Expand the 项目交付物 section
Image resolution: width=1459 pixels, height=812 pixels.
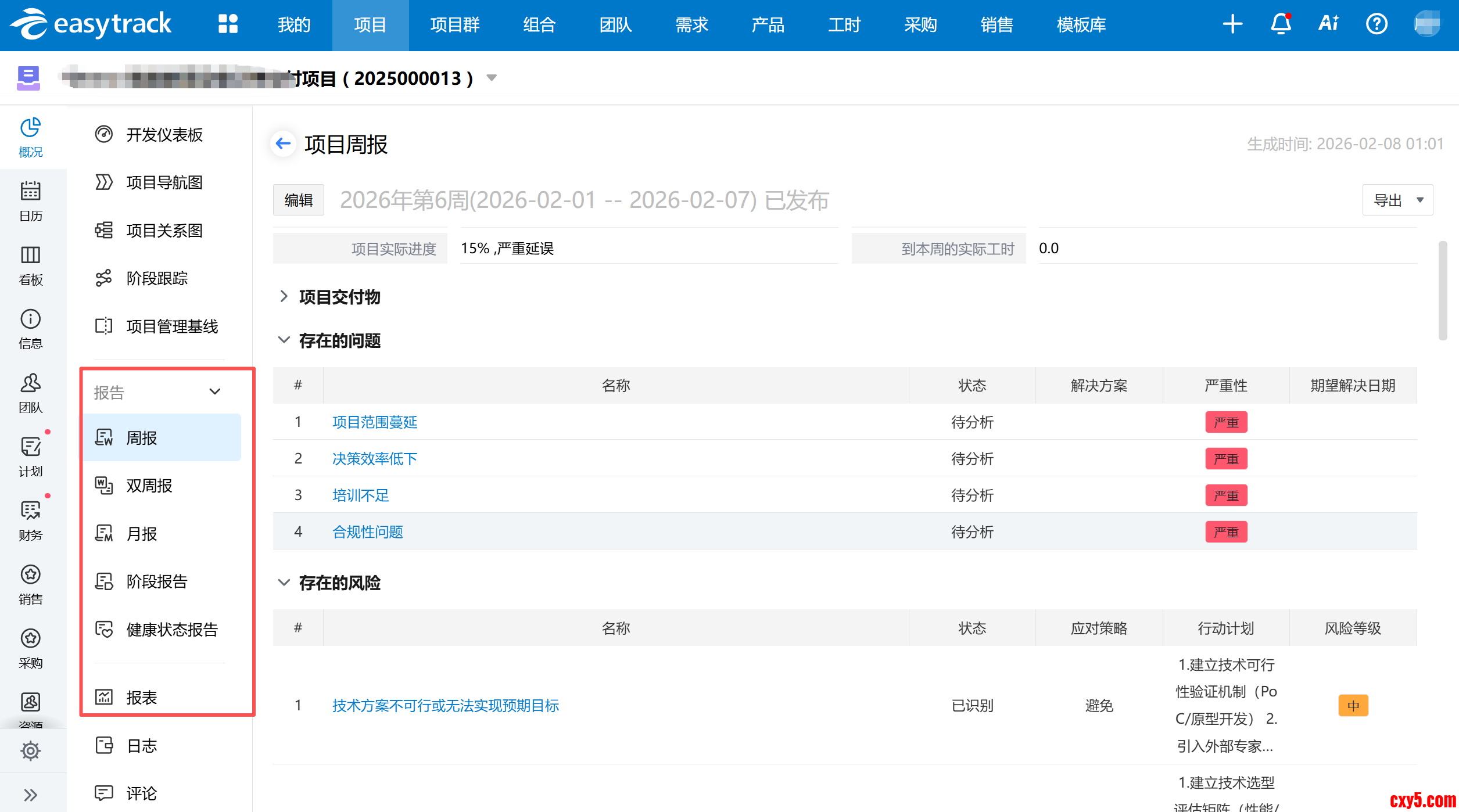[284, 297]
